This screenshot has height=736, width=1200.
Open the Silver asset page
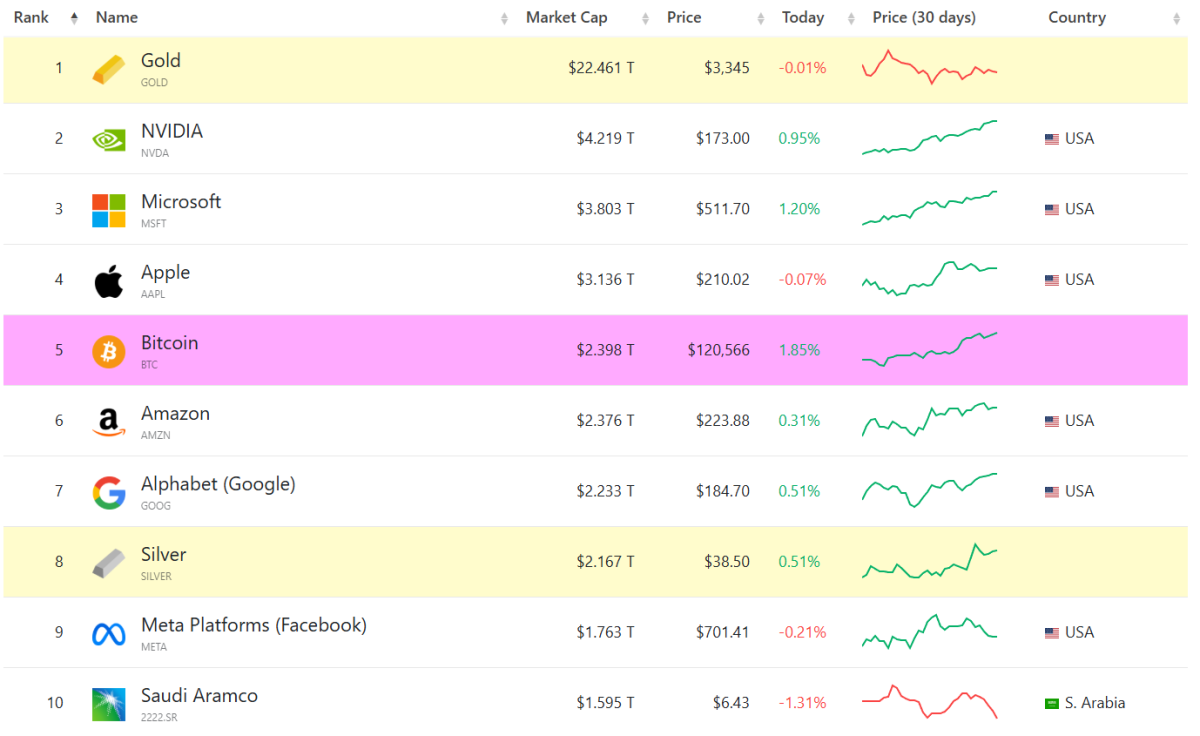pos(164,555)
